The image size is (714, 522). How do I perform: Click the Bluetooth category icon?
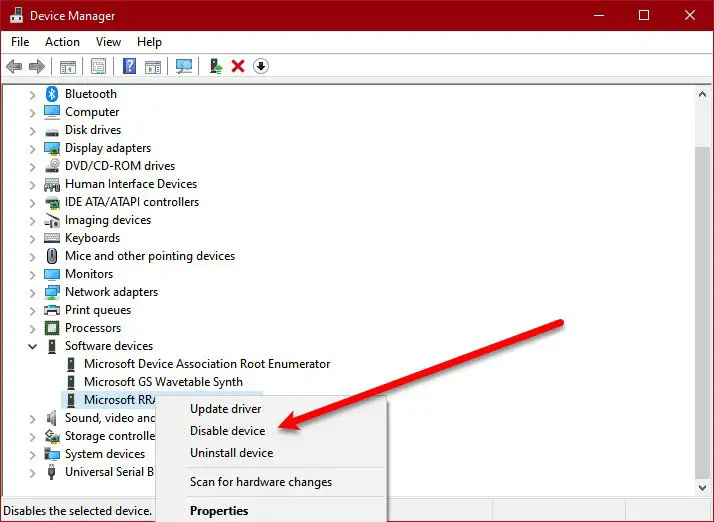pyautogui.click(x=52, y=94)
